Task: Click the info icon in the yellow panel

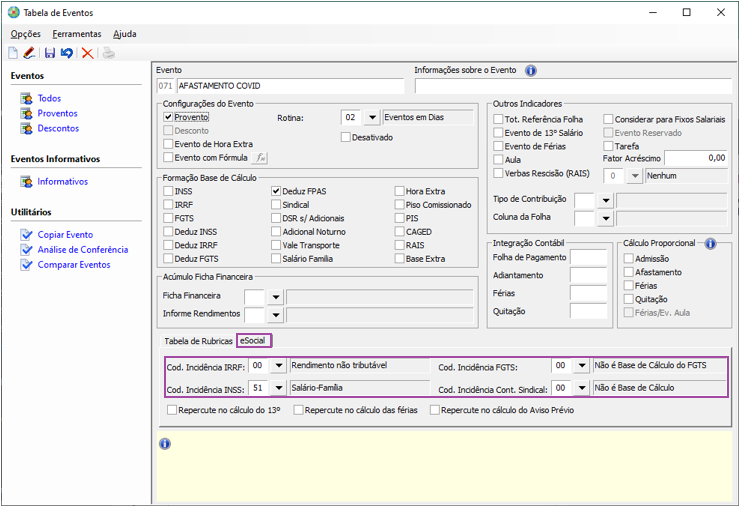Action: 164,444
